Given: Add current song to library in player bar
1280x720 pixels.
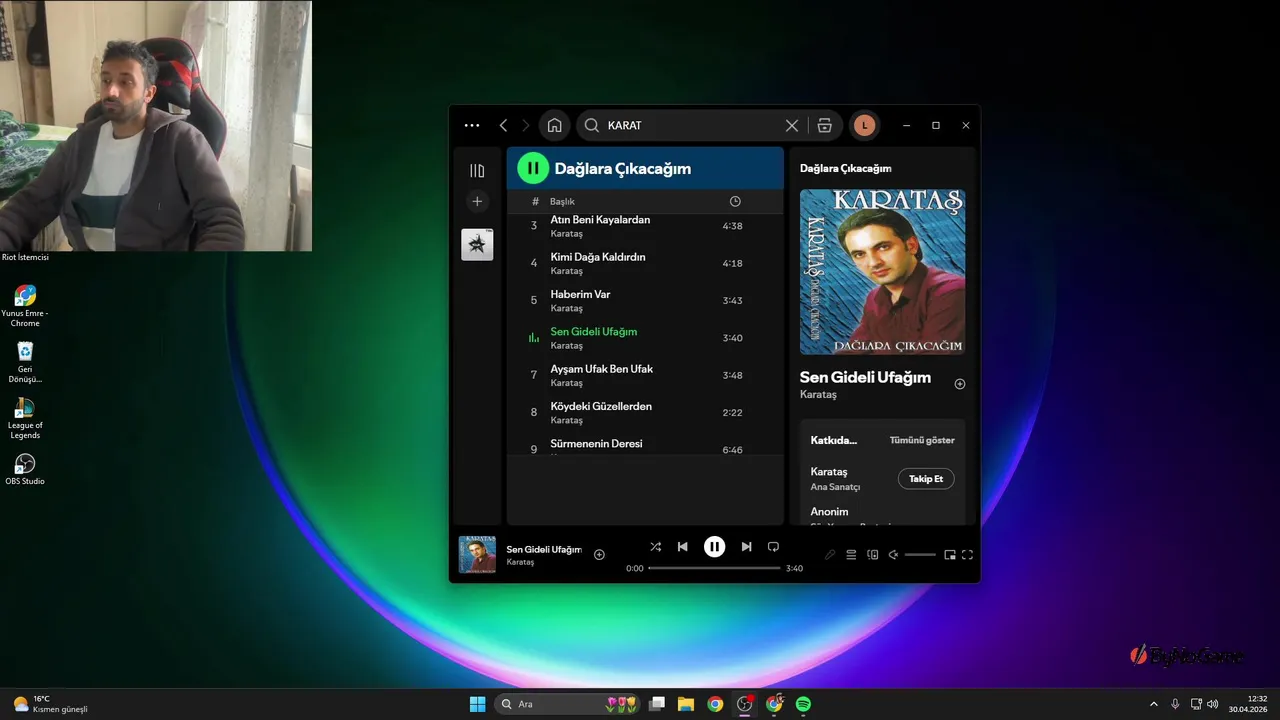Looking at the screenshot, I should tap(599, 555).
